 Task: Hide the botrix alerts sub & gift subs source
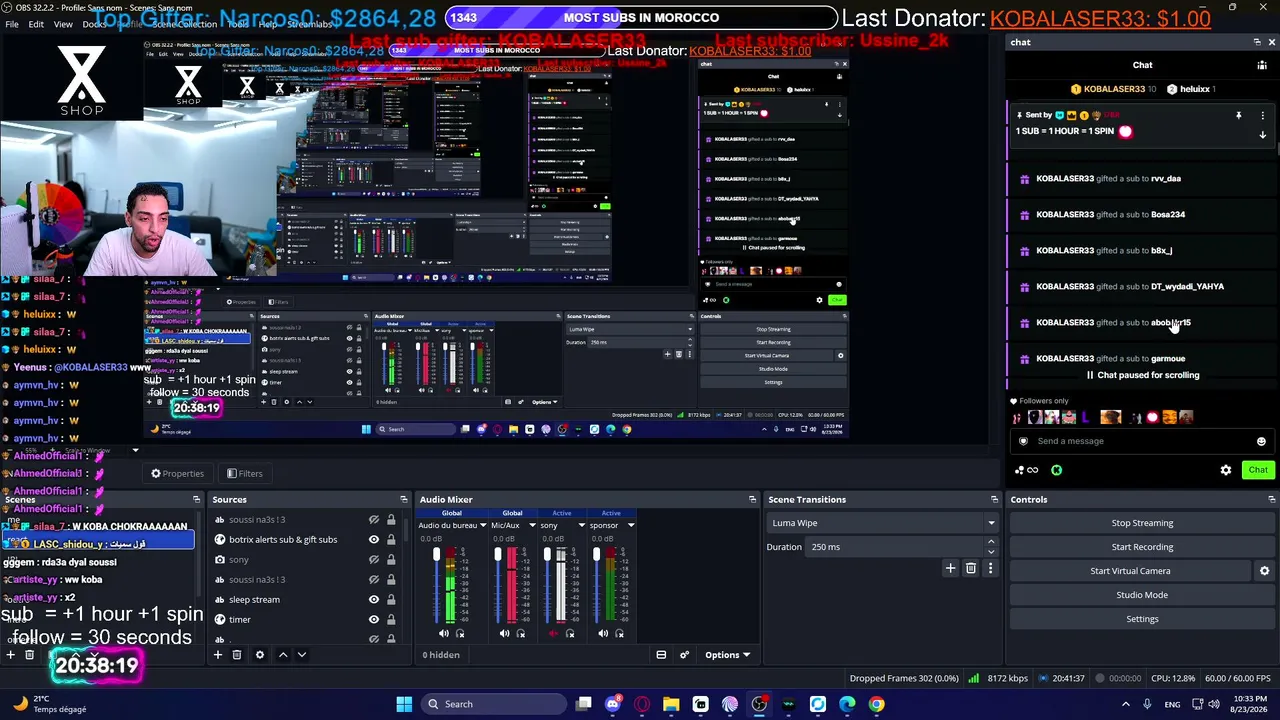pos(374,540)
